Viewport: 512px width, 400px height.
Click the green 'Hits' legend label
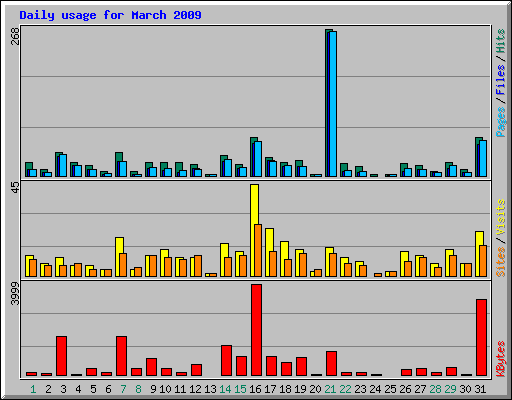coord(501,41)
